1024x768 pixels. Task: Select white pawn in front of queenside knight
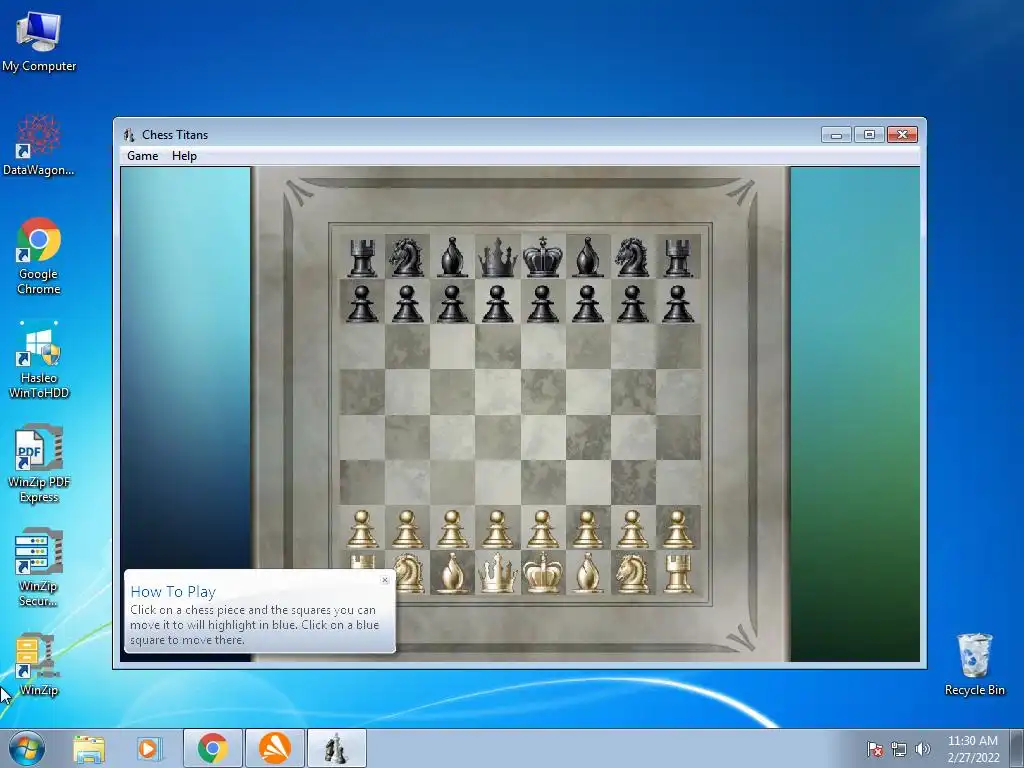tap(408, 529)
